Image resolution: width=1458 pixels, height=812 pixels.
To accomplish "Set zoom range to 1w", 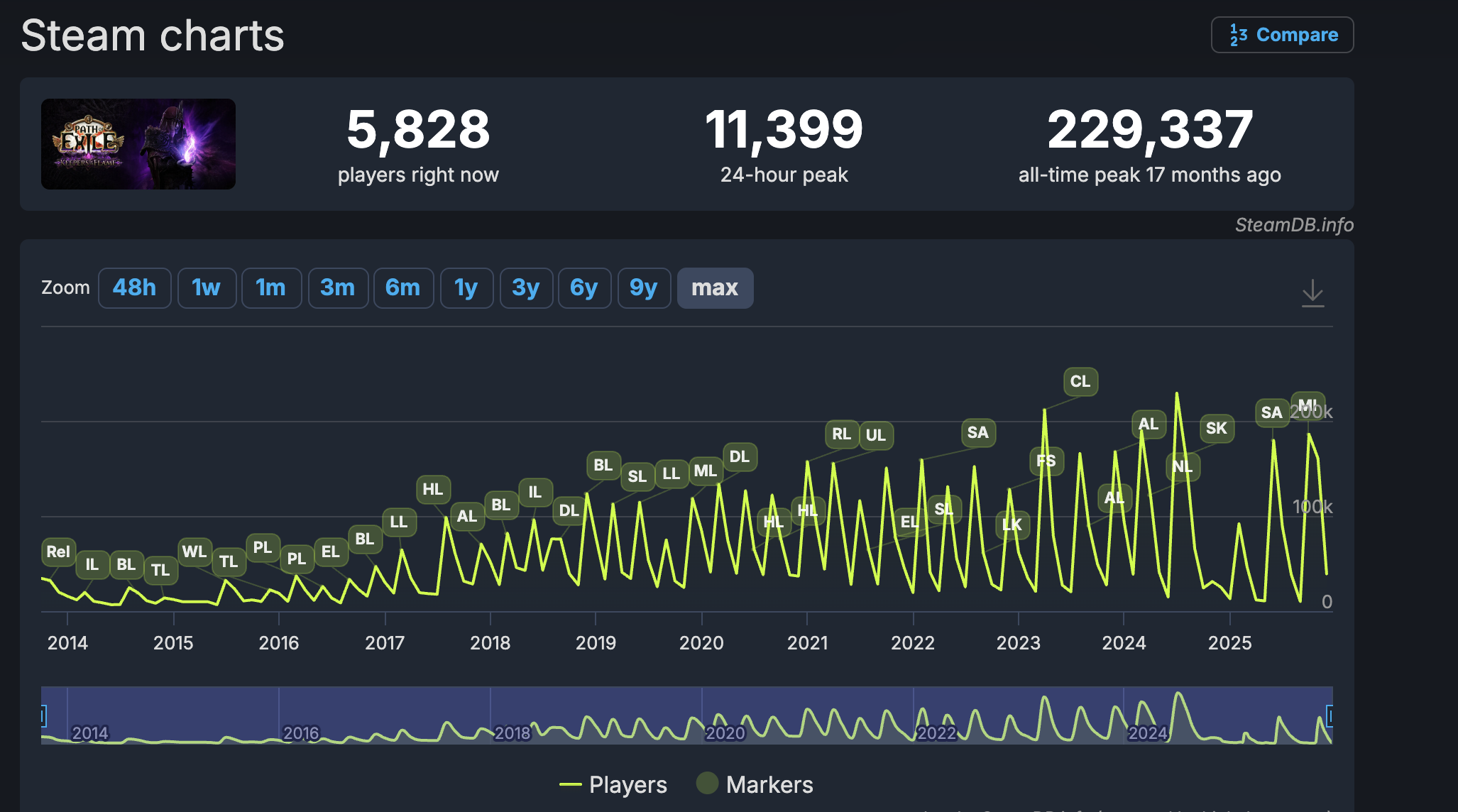I will coord(206,287).
